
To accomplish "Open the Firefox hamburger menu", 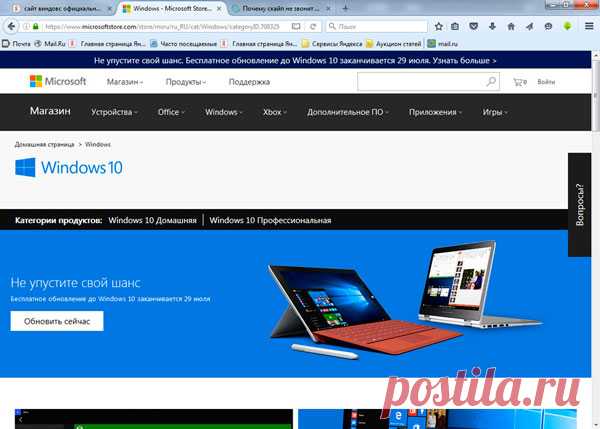I will pyautogui.click(x=589, y=26).
